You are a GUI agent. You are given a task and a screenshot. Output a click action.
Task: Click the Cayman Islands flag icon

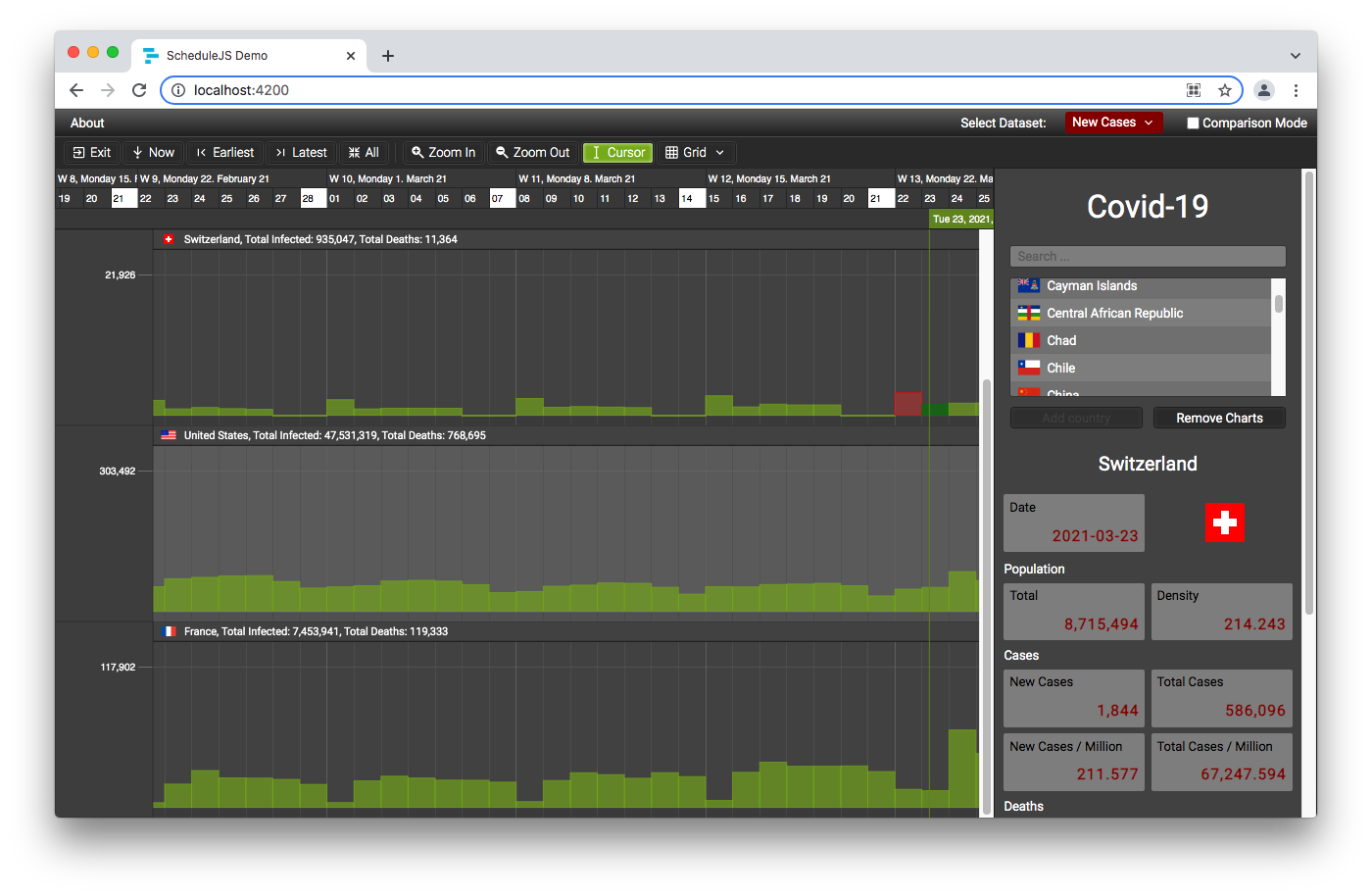point(1028,285)
